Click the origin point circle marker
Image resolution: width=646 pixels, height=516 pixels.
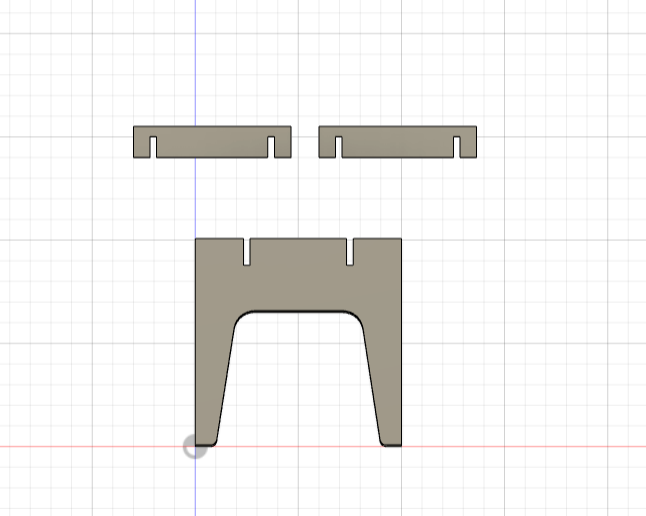(x=195, y=446)
